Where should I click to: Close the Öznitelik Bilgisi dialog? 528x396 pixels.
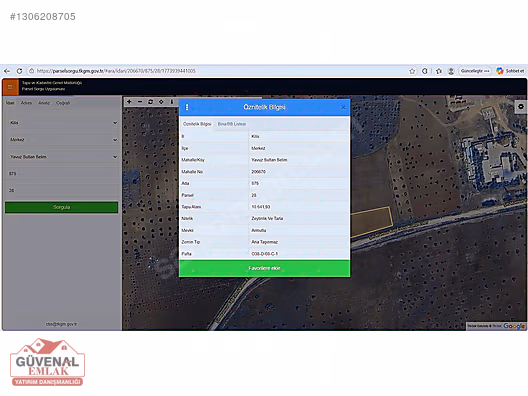coord(343,107)
